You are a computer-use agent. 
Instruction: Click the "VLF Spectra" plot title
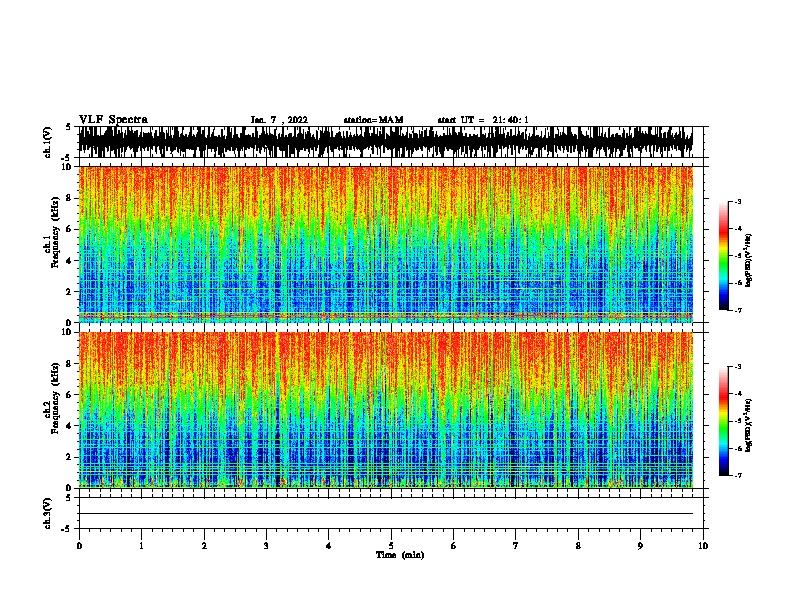point(113,120)
